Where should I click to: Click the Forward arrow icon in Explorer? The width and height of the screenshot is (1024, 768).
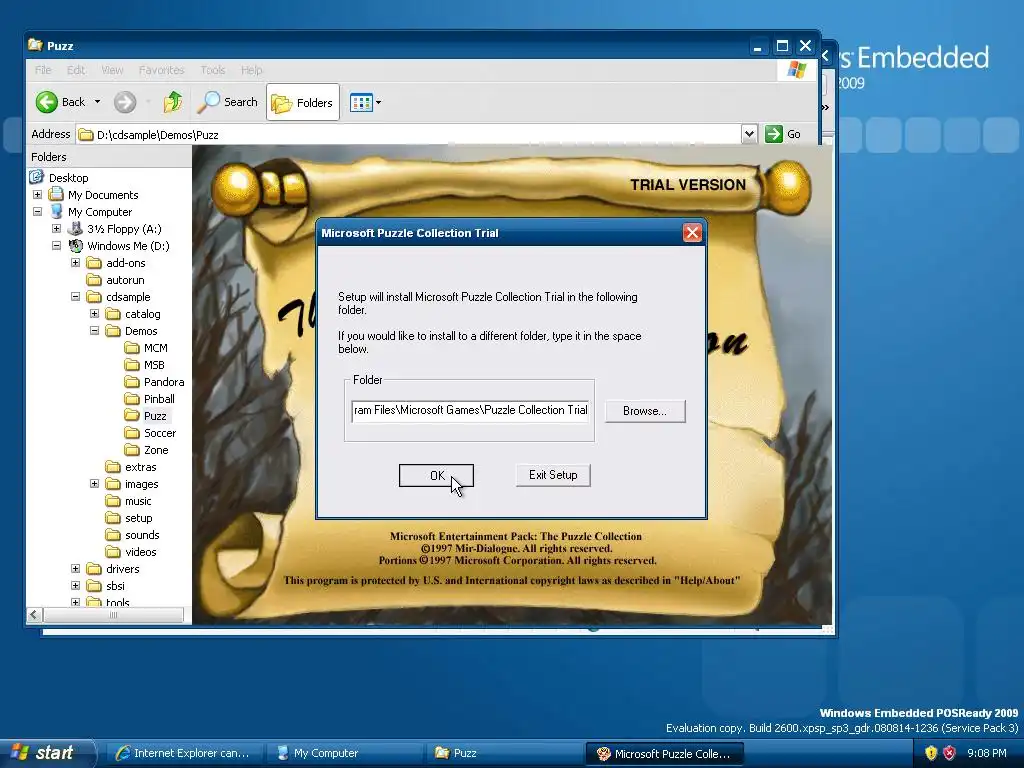[125, 102]
